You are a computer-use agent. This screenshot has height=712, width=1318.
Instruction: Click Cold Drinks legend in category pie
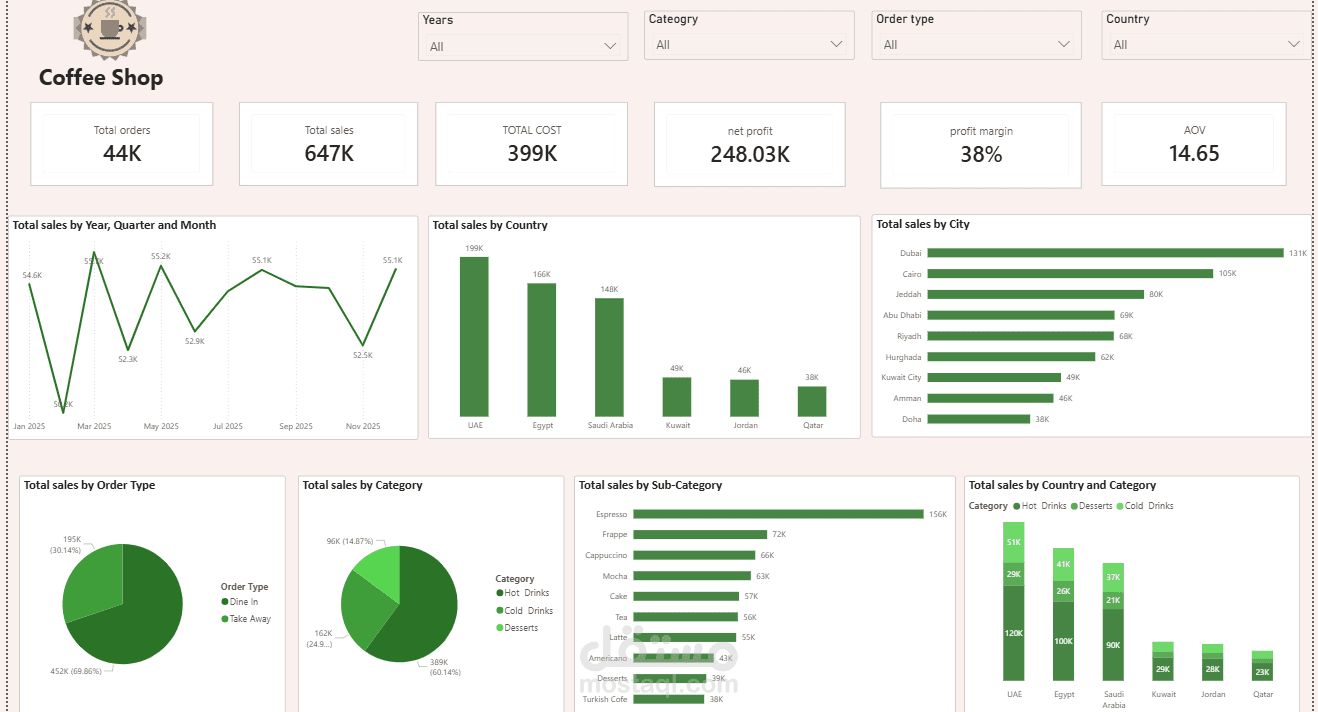tap(524, 611)
